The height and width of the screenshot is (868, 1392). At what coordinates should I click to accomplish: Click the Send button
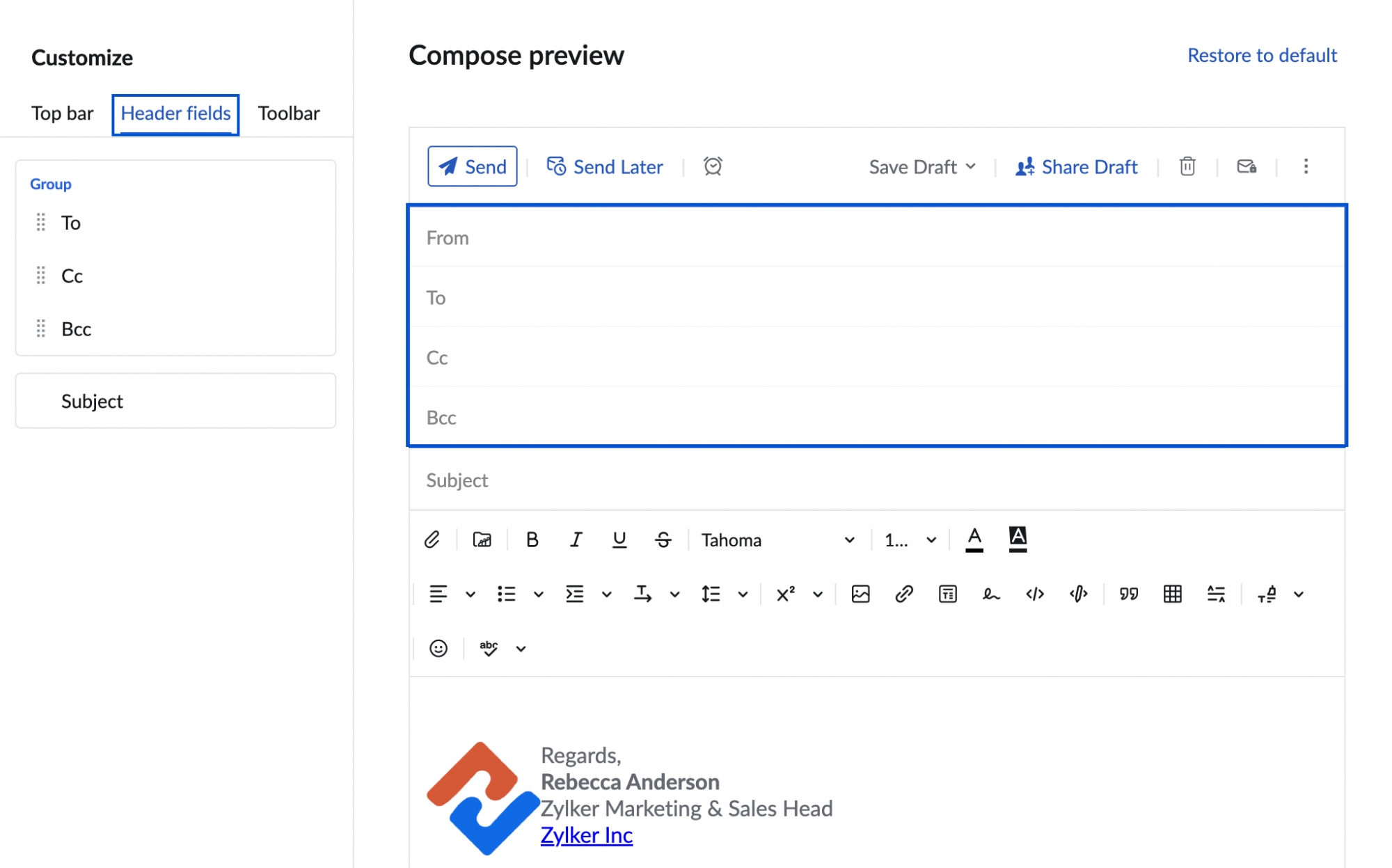(472, 166)
